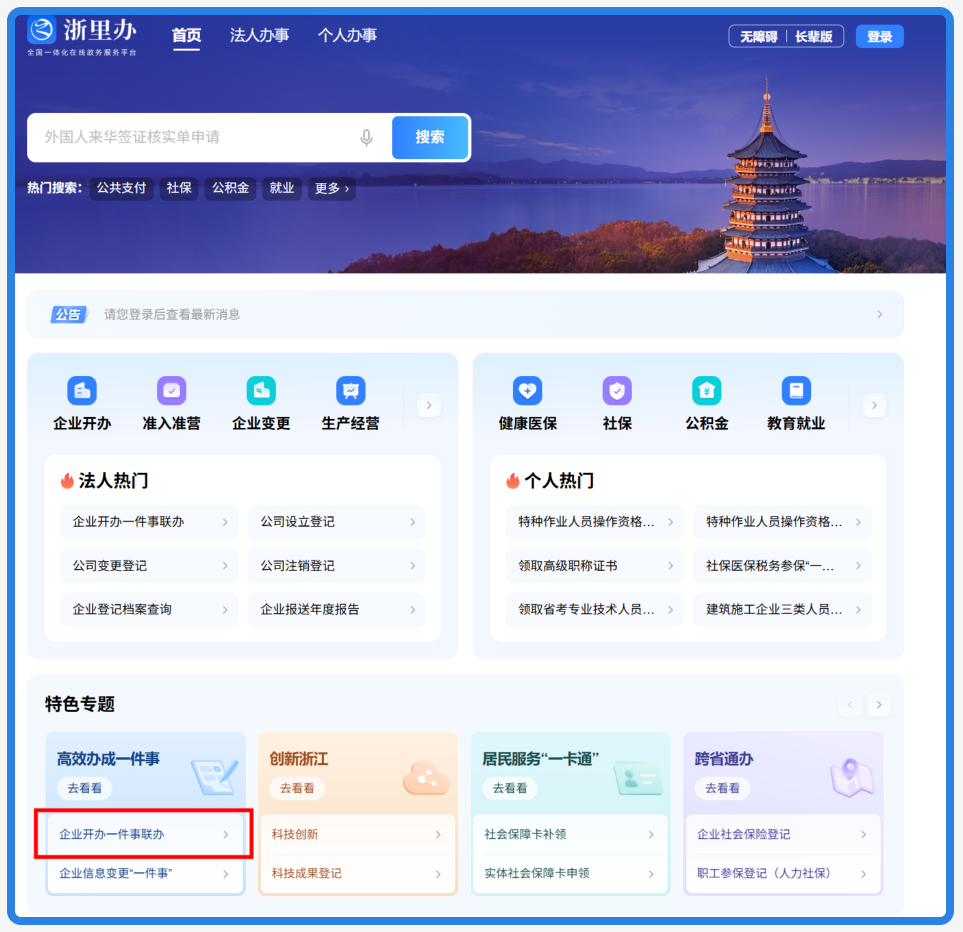This screenshot has height=932, width=963.
Task: Open the 教育就业 icon
Action: [797, 390]
